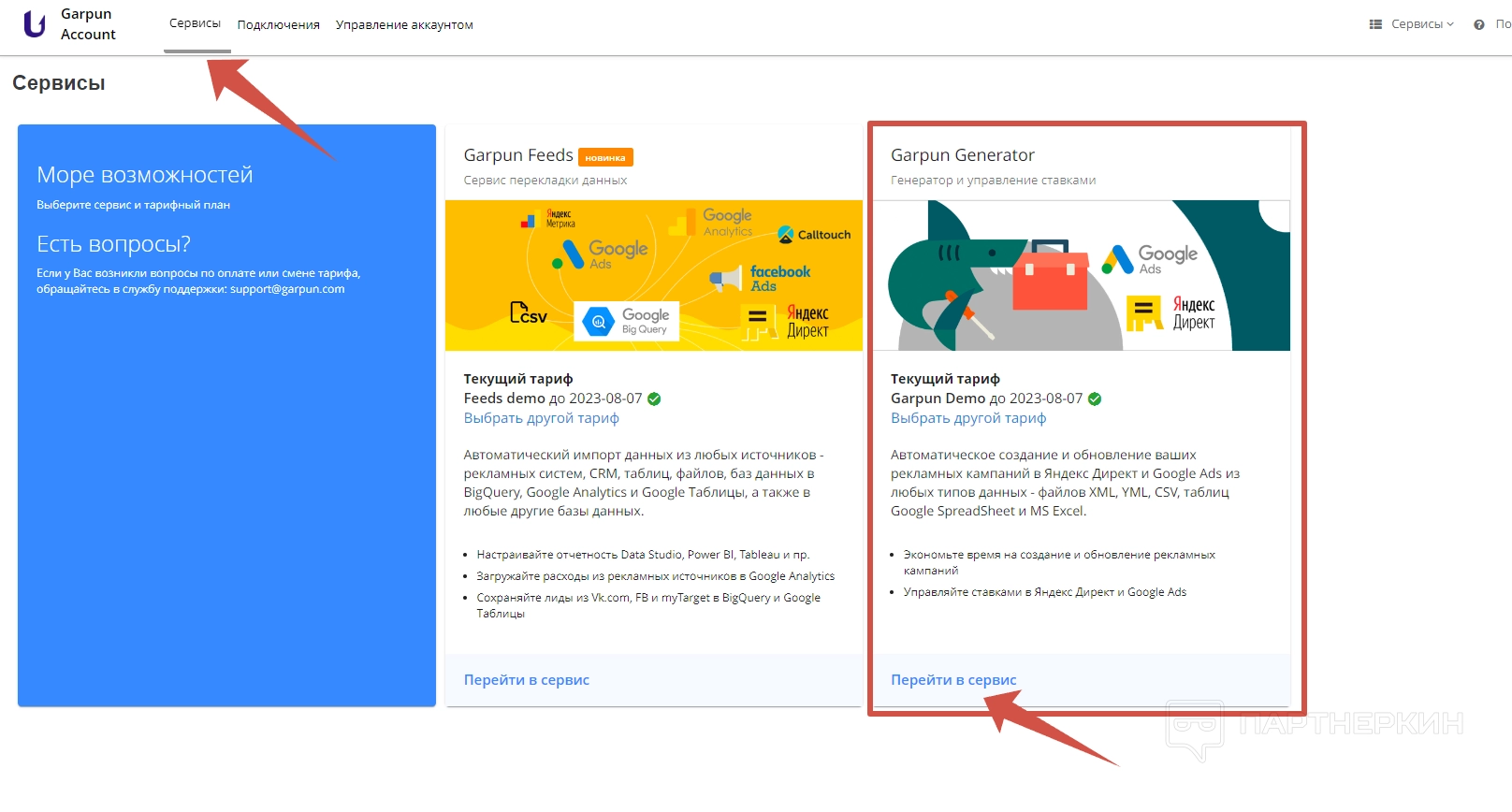This screenshot has width=1512, height=812.
Task: Click the Яндекс Директ logo in Feeds banner
Action: click(x=785, y=323)
